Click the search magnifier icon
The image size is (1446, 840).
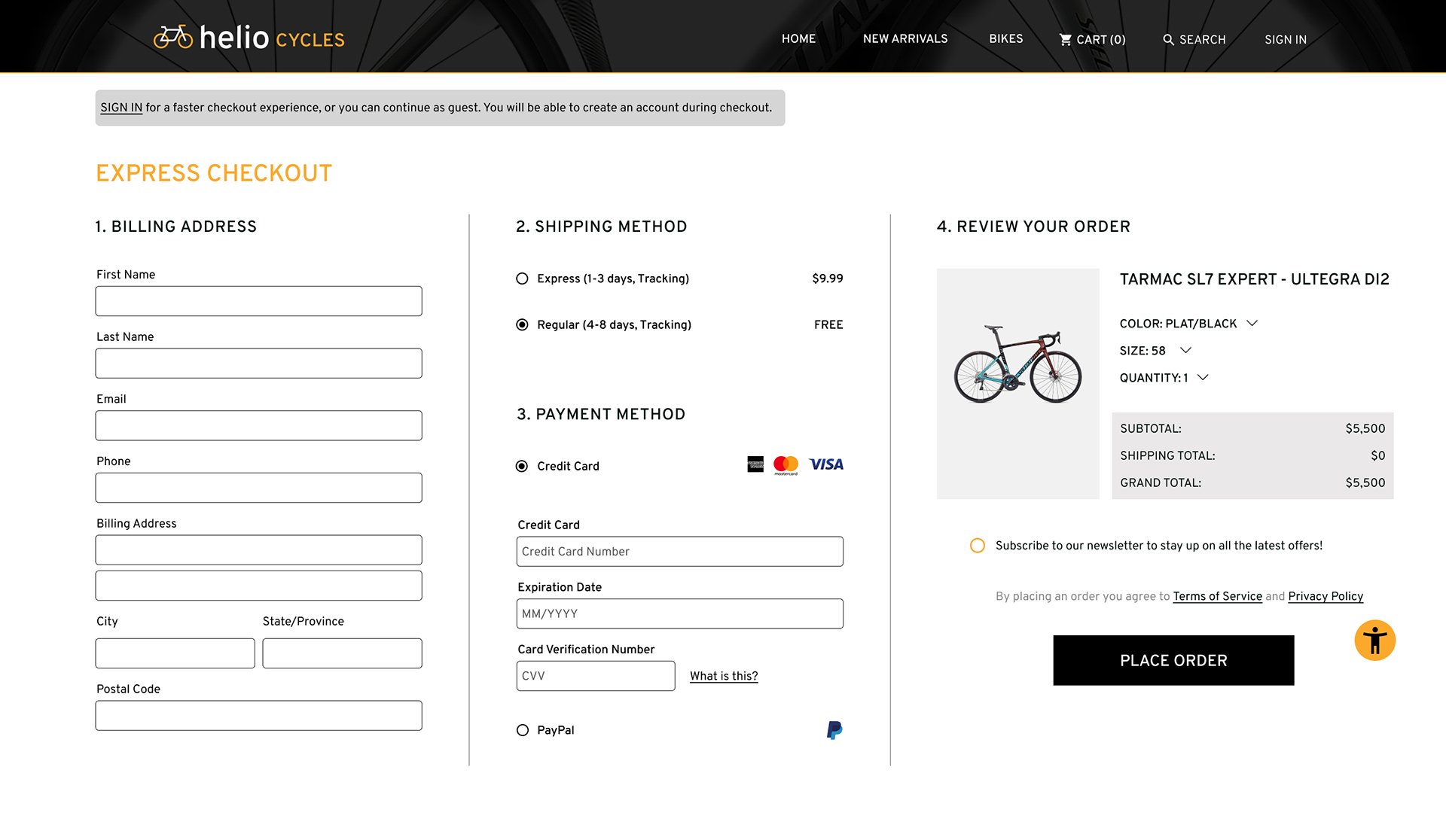pos(1168,40)
